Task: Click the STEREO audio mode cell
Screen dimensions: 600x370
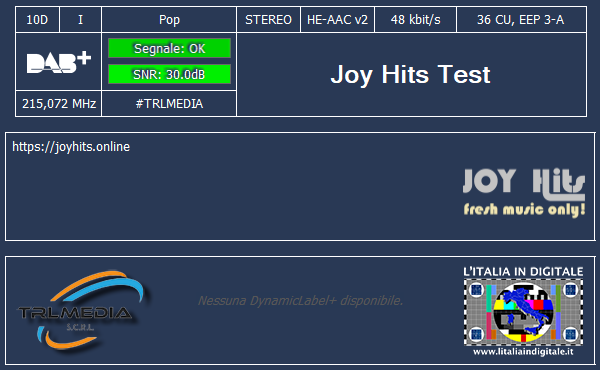Action: point(268,20)
